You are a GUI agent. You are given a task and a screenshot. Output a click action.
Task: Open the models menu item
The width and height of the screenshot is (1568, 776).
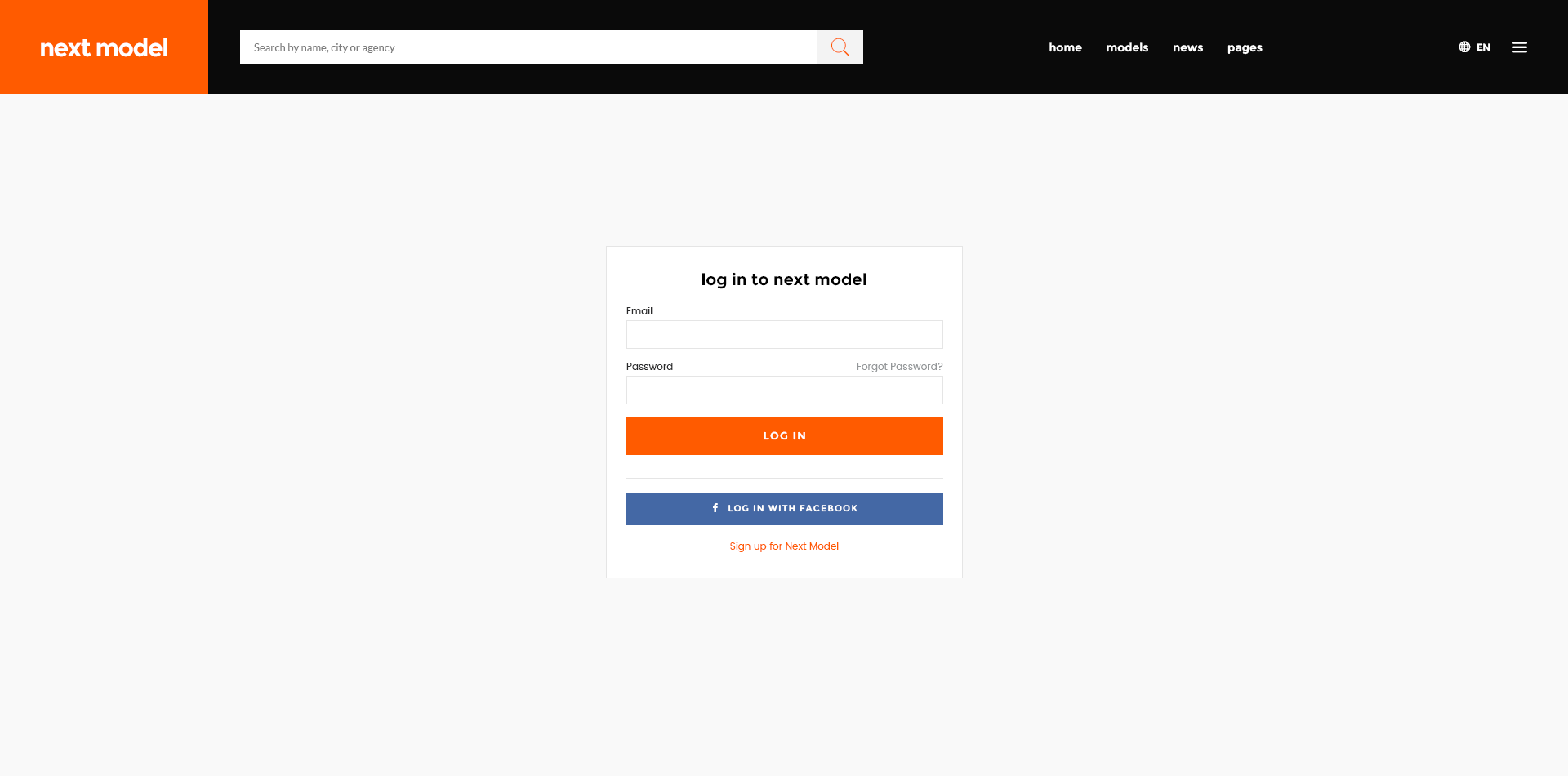[x=1127, y=47]
